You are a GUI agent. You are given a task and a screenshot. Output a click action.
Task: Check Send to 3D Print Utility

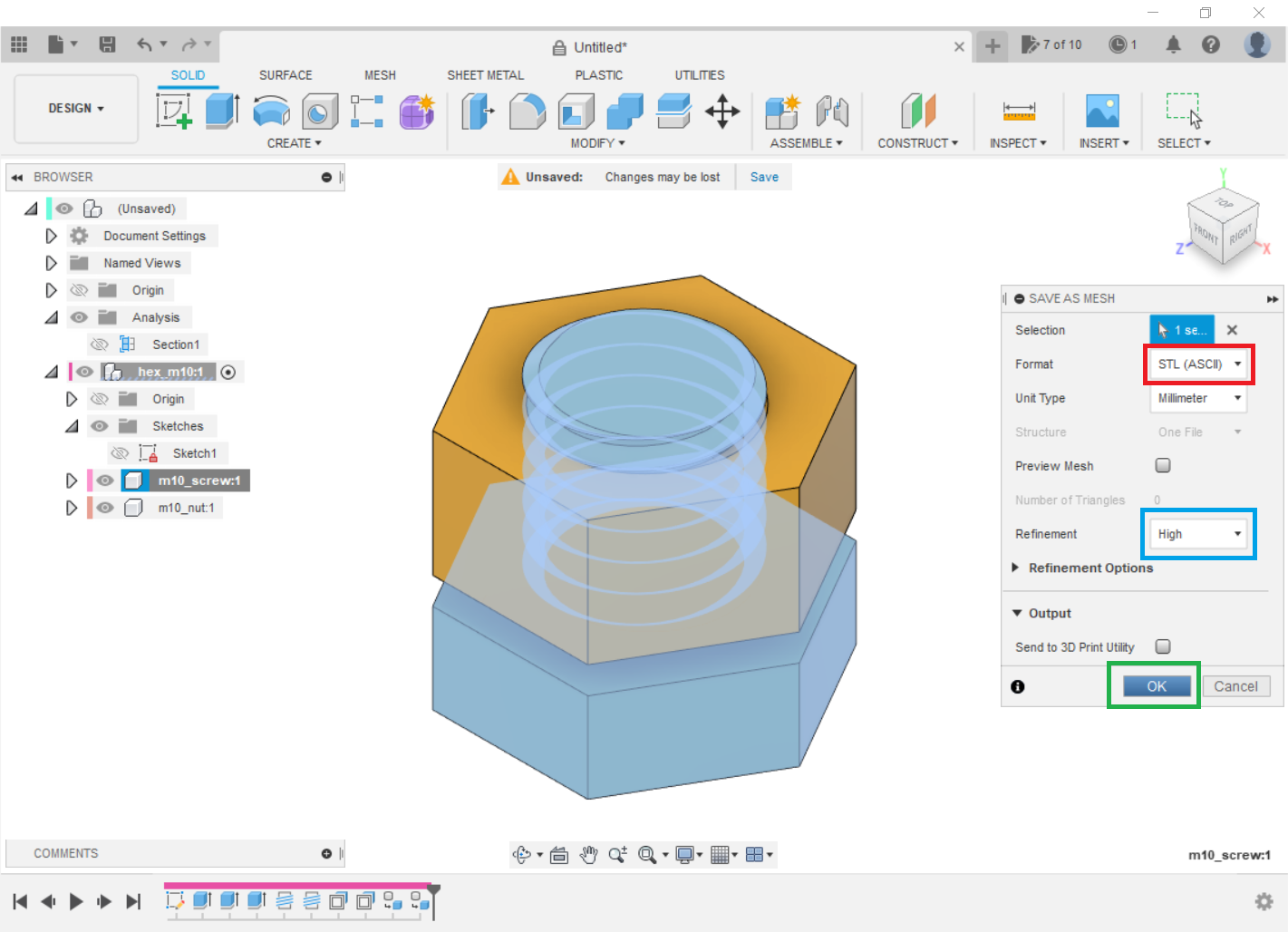pos(1163,646)
